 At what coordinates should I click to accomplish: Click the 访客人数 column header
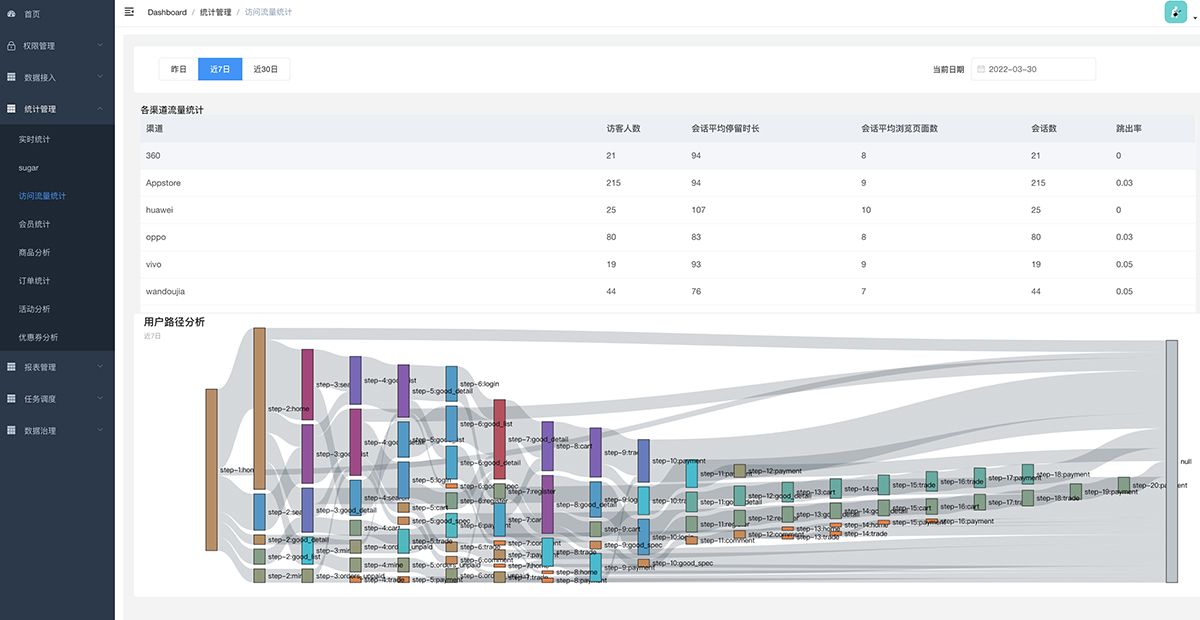coord(623,129)
